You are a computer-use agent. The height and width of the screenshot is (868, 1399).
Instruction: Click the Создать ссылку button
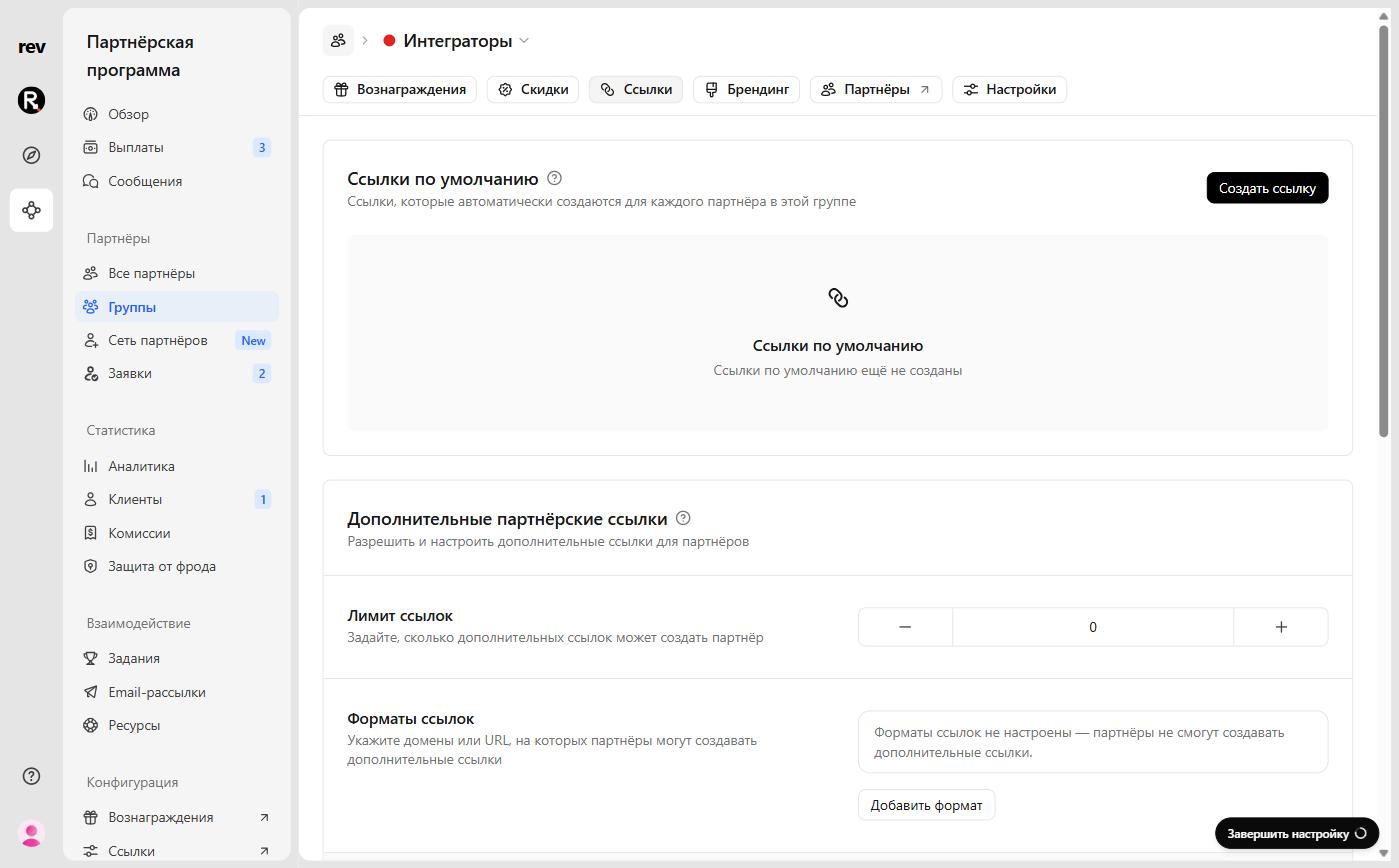1267,188
